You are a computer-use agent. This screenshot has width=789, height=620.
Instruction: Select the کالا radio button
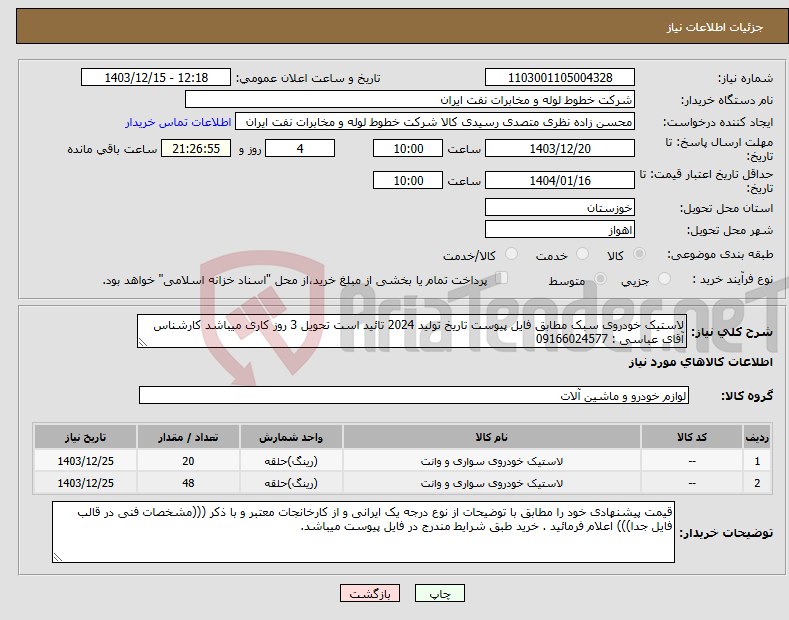(x=639, y=254)
